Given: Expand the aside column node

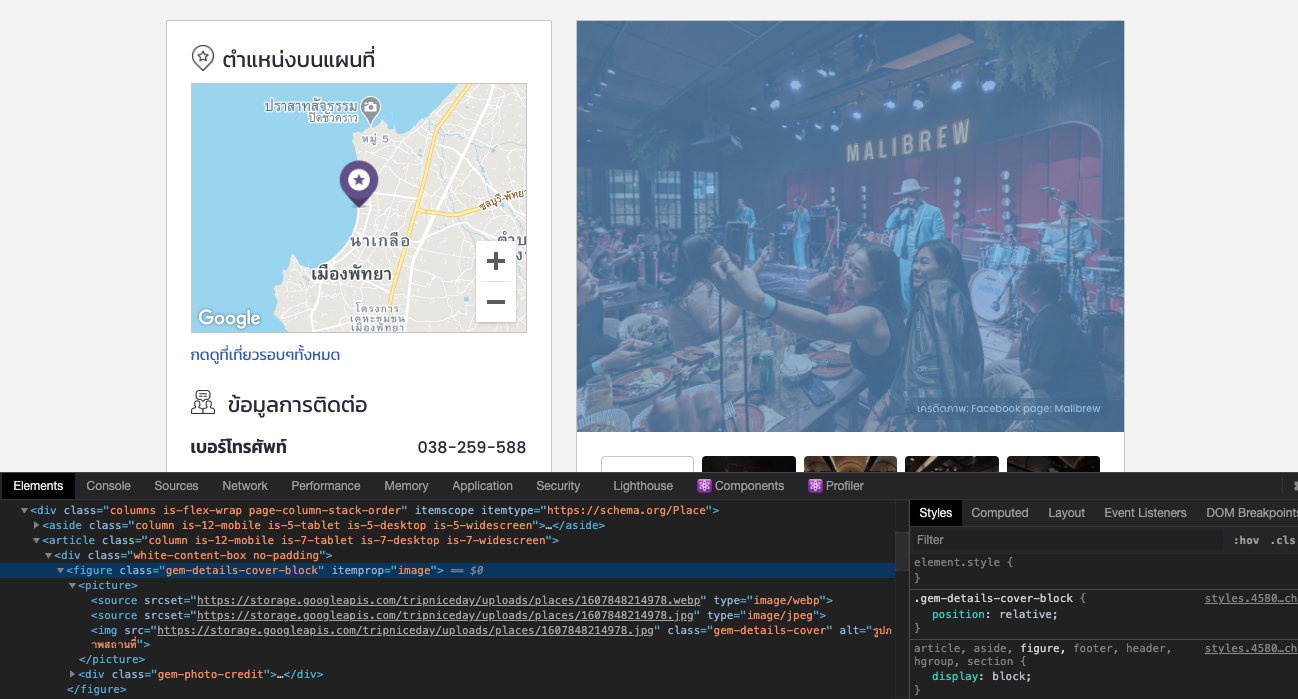Looking at the screenshot, I should coord(36,525).
